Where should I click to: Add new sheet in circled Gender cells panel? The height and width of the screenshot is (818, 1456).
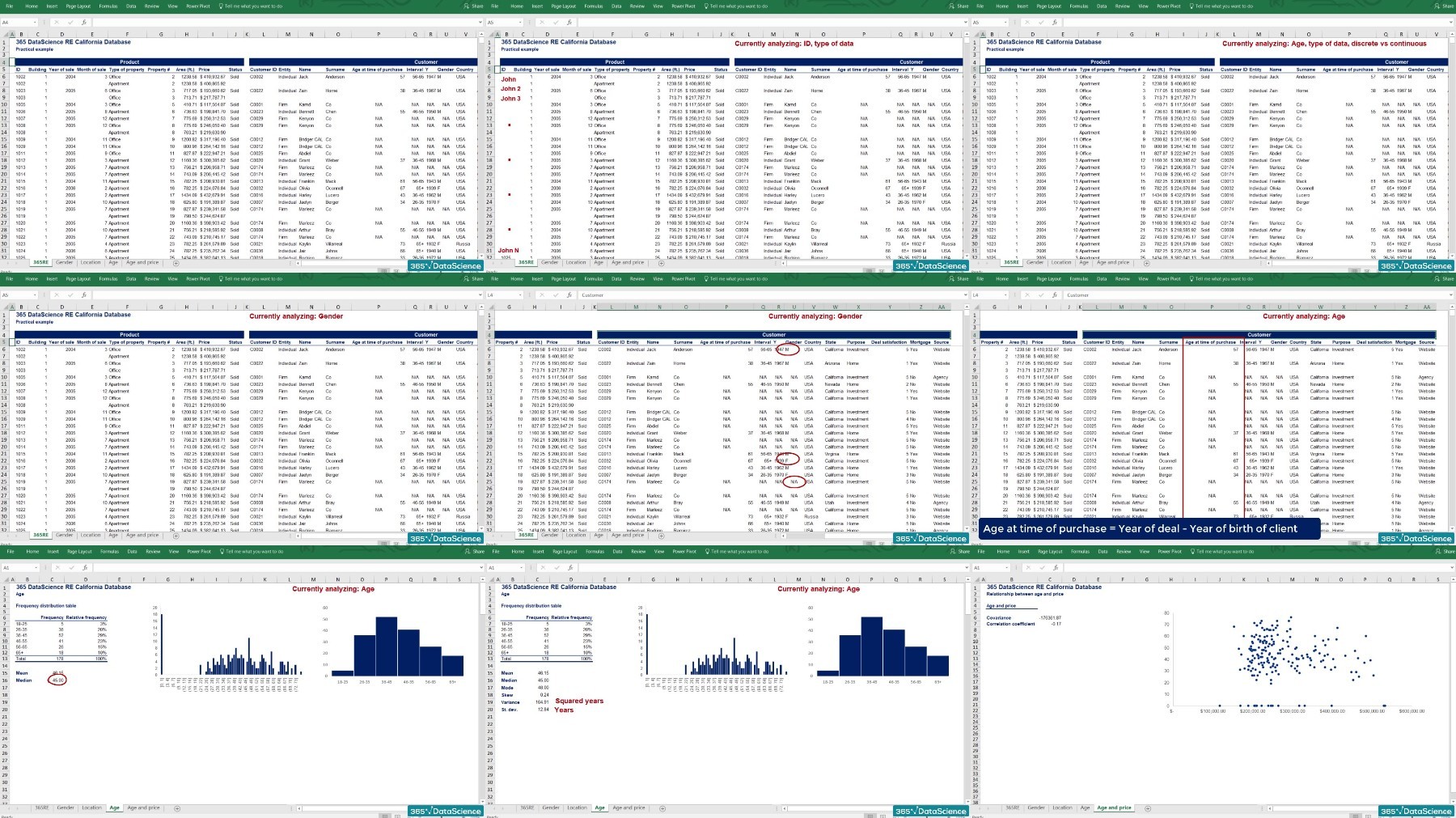[661, 536]
